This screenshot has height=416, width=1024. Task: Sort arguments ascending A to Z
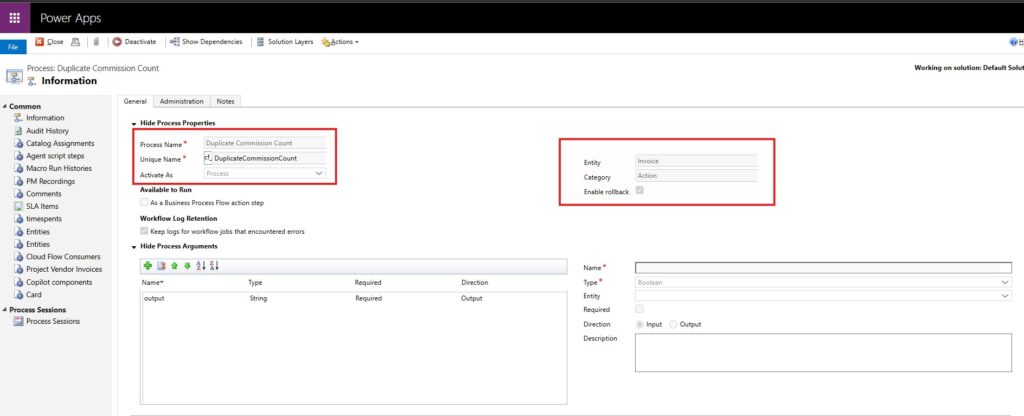click(201, 265)
